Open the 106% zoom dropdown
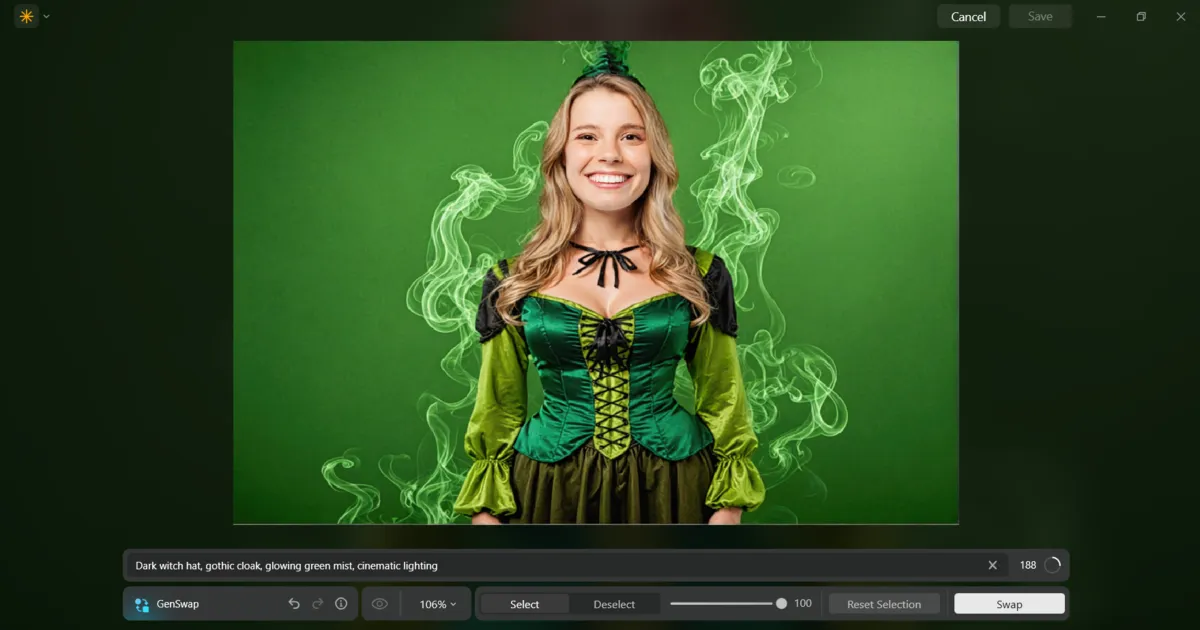 [435, 603]
